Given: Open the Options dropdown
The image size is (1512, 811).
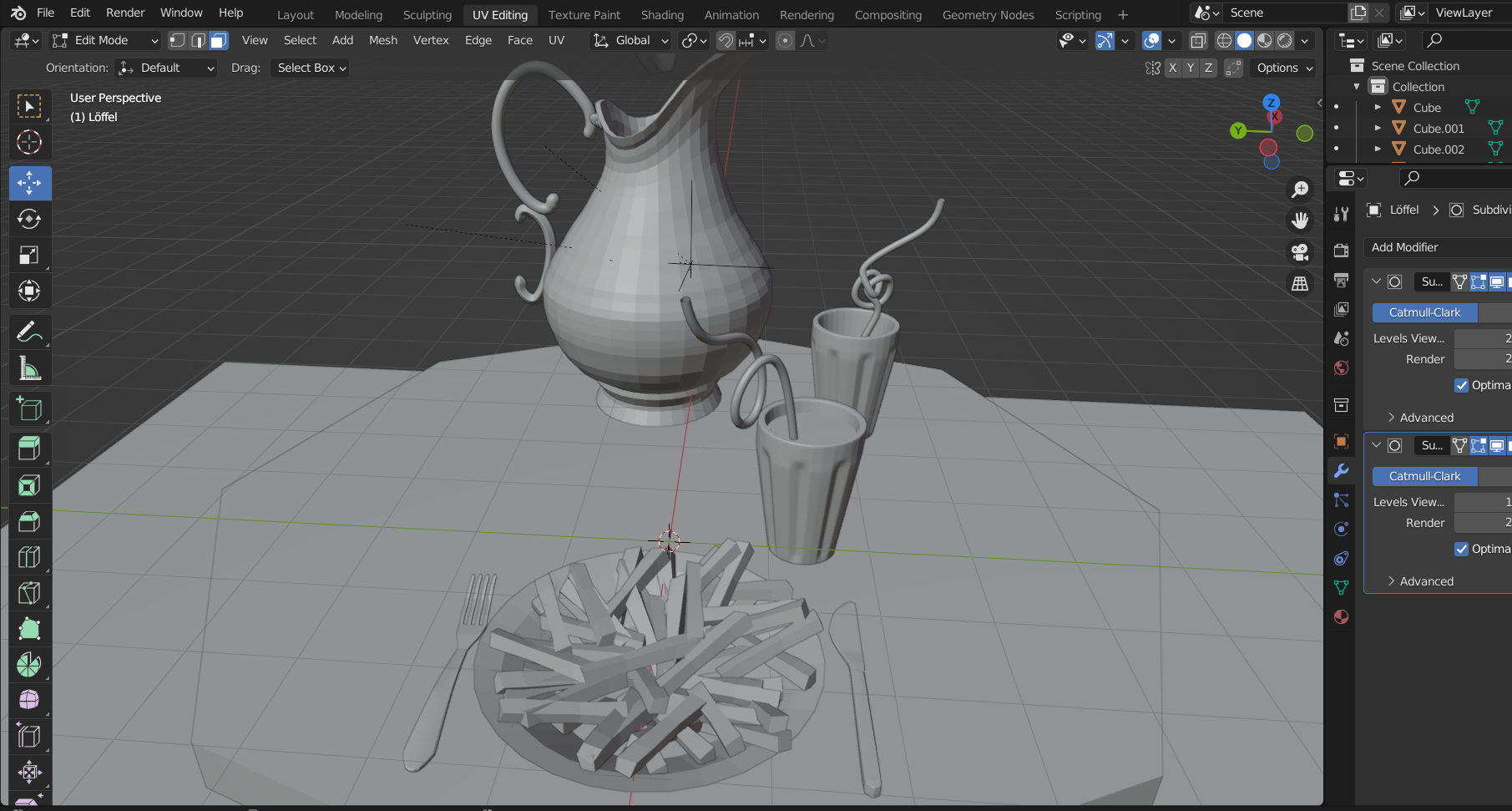Looking at the screenshot, I should (x=1285, y=68).
